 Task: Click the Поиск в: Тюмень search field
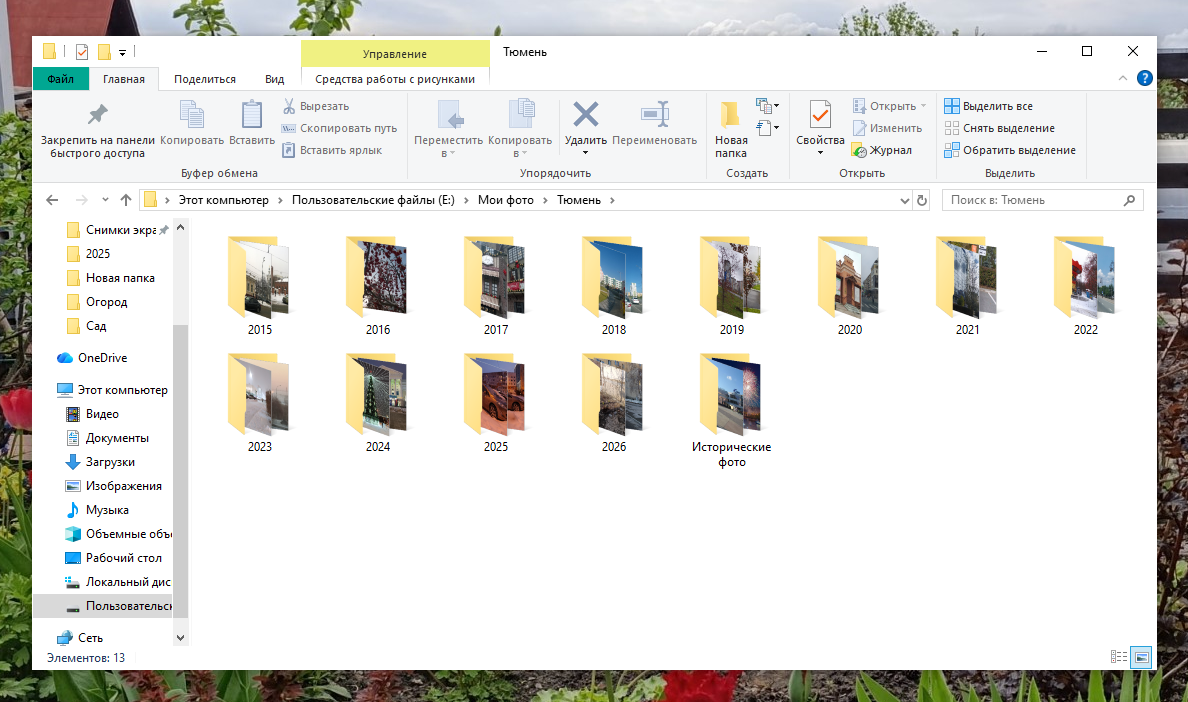[x=1042, y=200]
